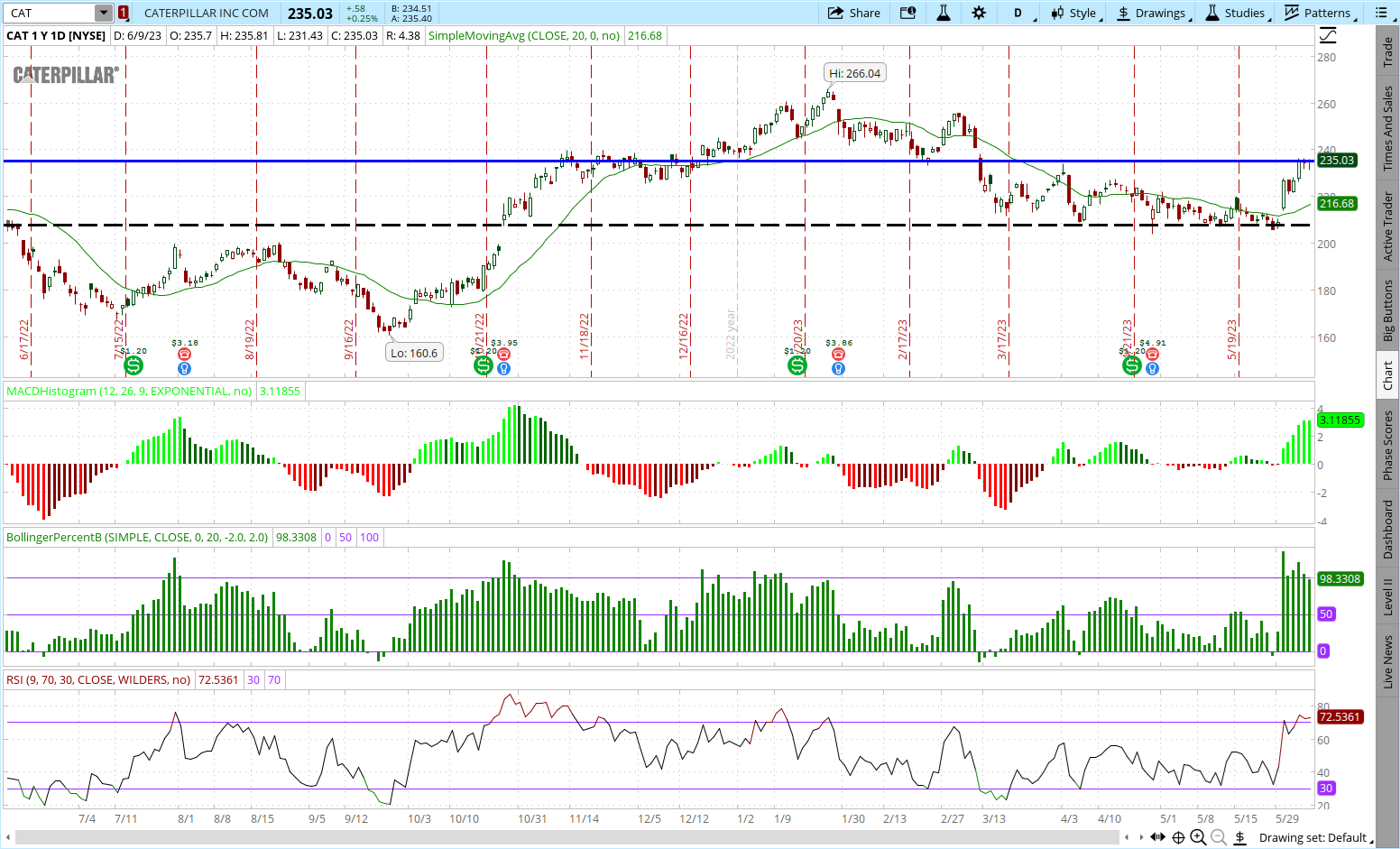Click the 2/17/23 expiration date marker

pyautogui.click(x=903, y=339)
